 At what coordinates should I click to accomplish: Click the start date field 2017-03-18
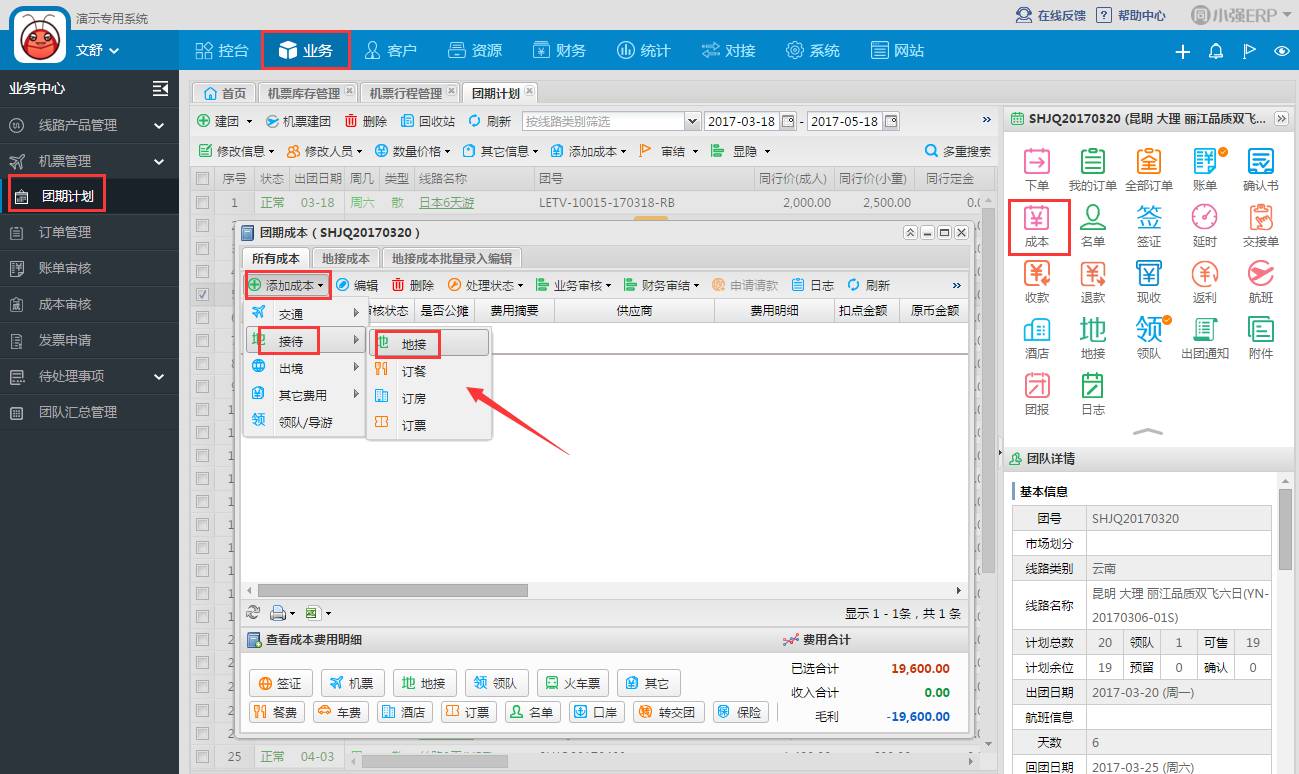(741, 121)
